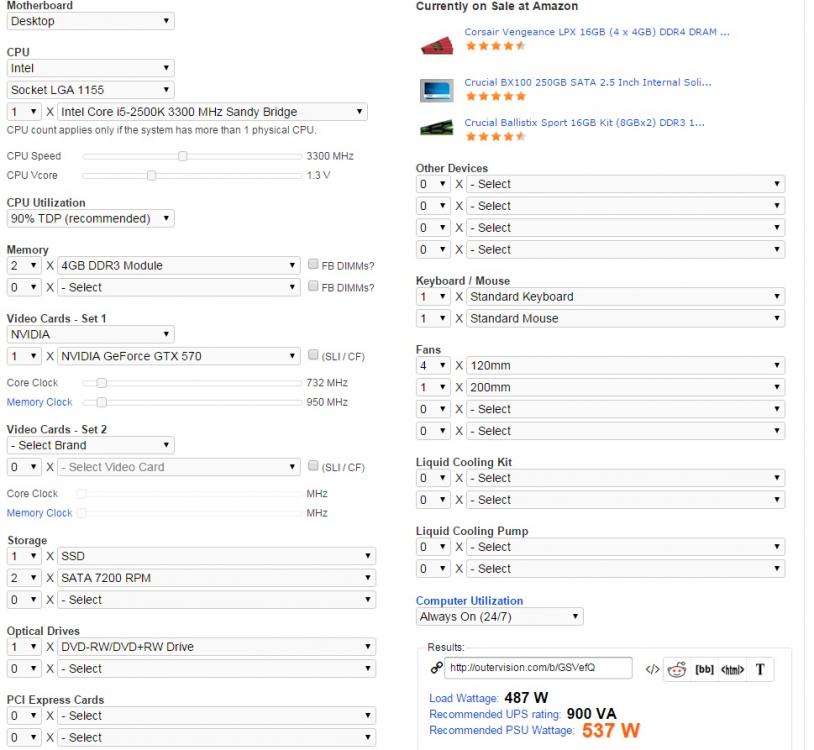Viewport: 814px width, 750px height.
Task: Click the chain link icon beside results URL
Action: click(436, 668)
